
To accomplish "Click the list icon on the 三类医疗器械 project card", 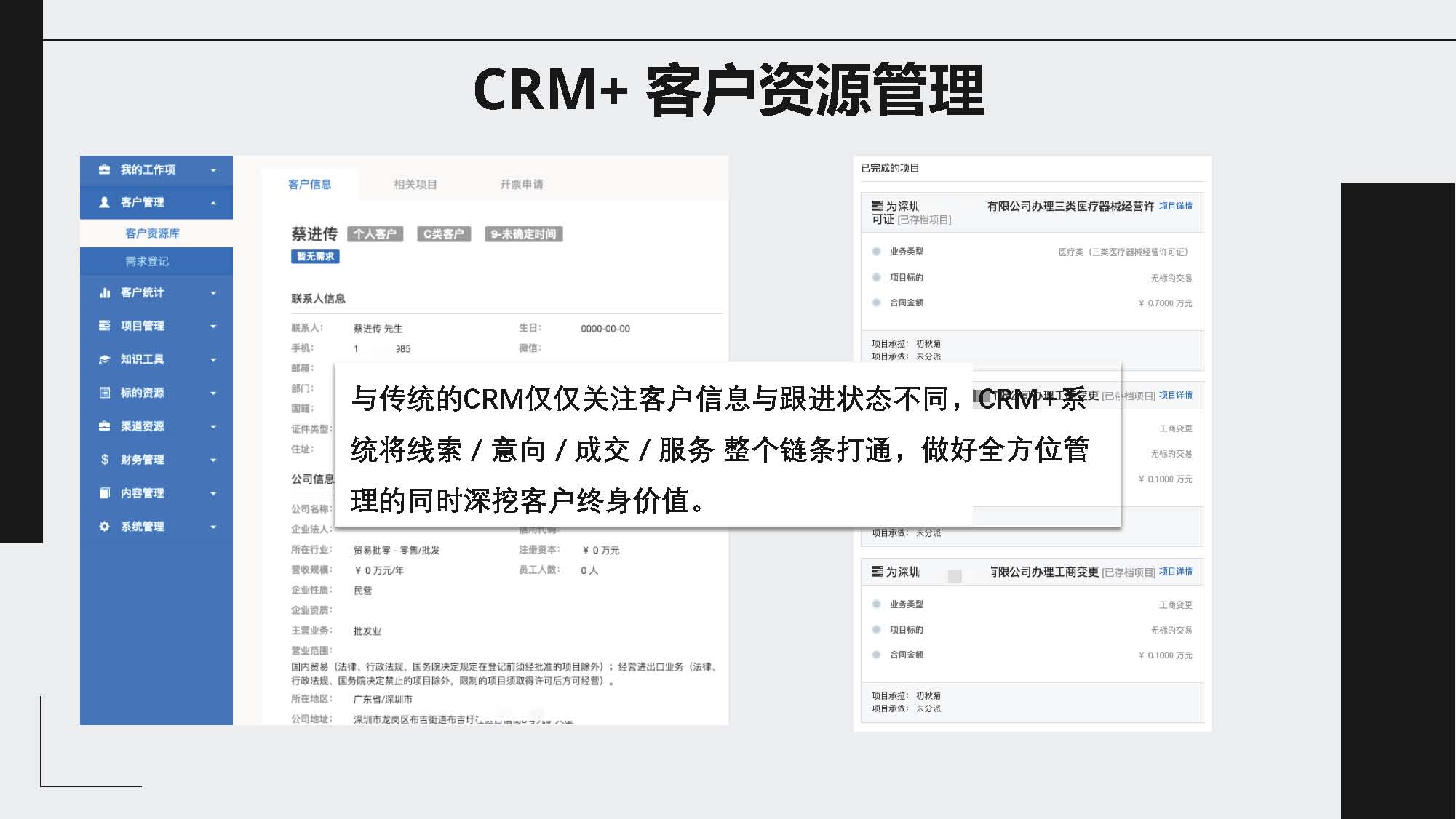I will (878, 207).
